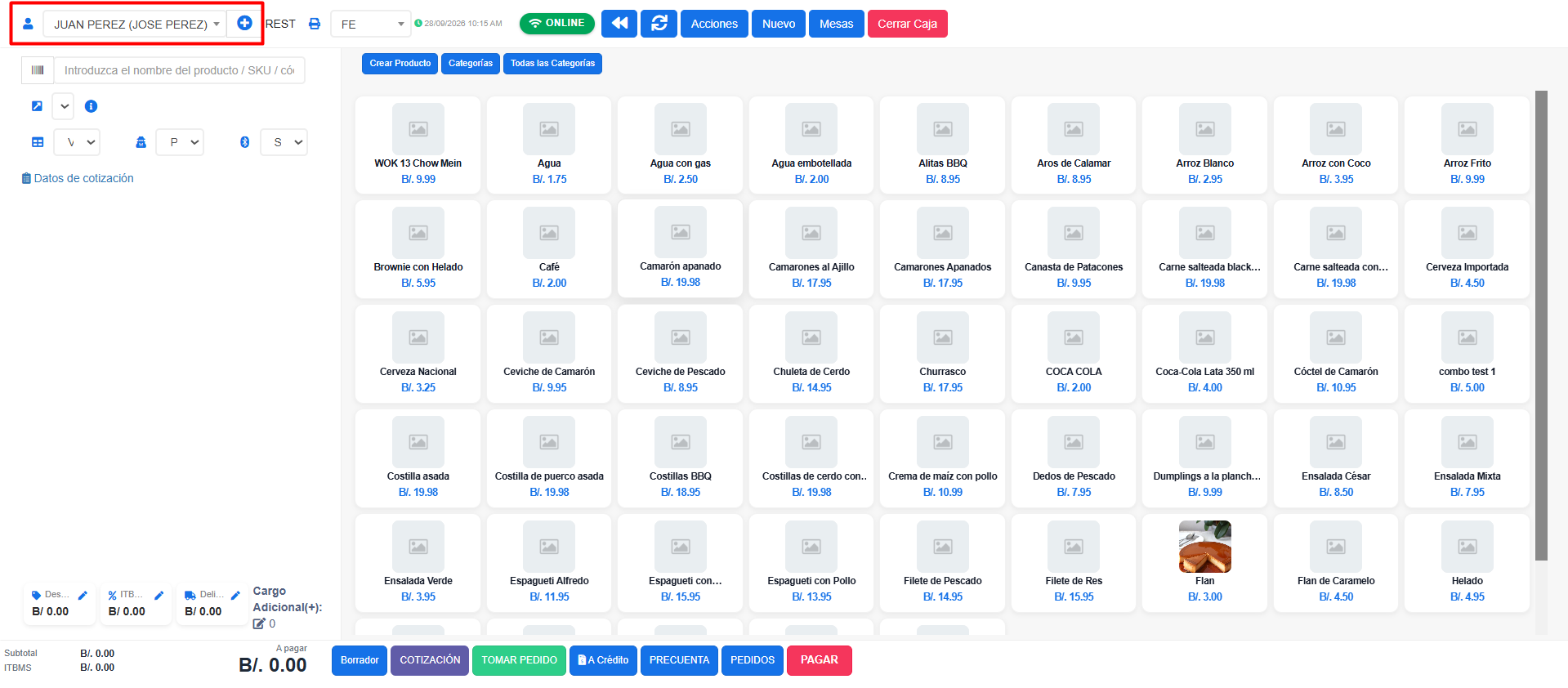Click the product list vertical scrollbar

click(x=1541, y=325)
